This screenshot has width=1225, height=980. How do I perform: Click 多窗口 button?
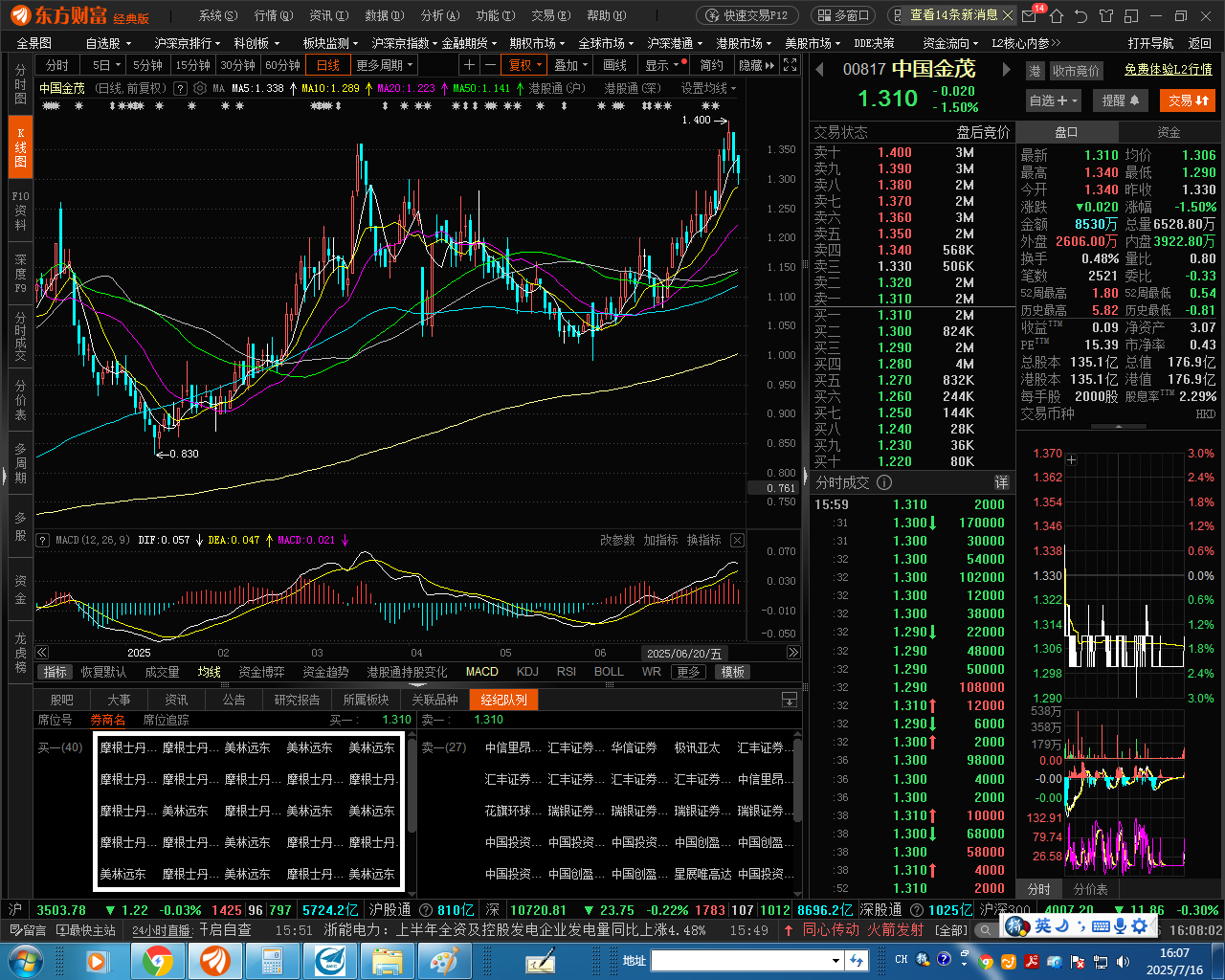[x=843, y=15]
